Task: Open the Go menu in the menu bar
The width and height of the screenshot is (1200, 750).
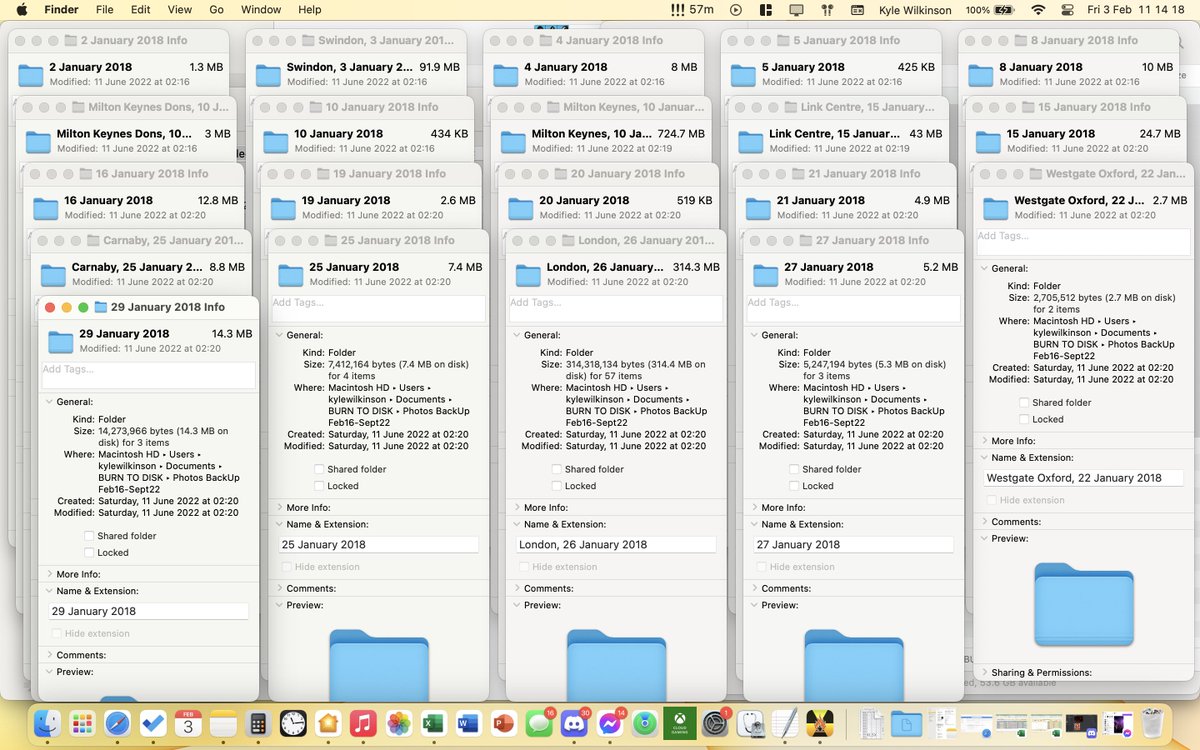Action: (217, 10)
